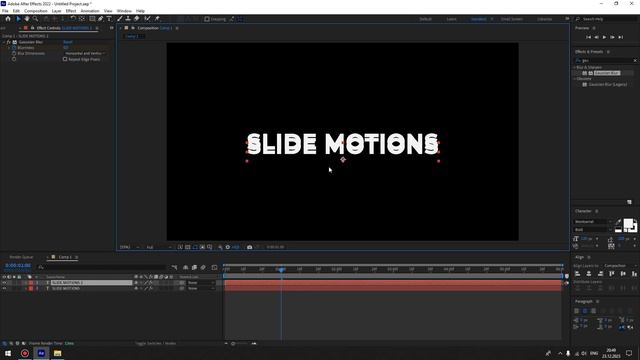Jump to the first frame in Preview
Image resolution: width=640 pixels, height=360 pixels.
coord(588,37)
